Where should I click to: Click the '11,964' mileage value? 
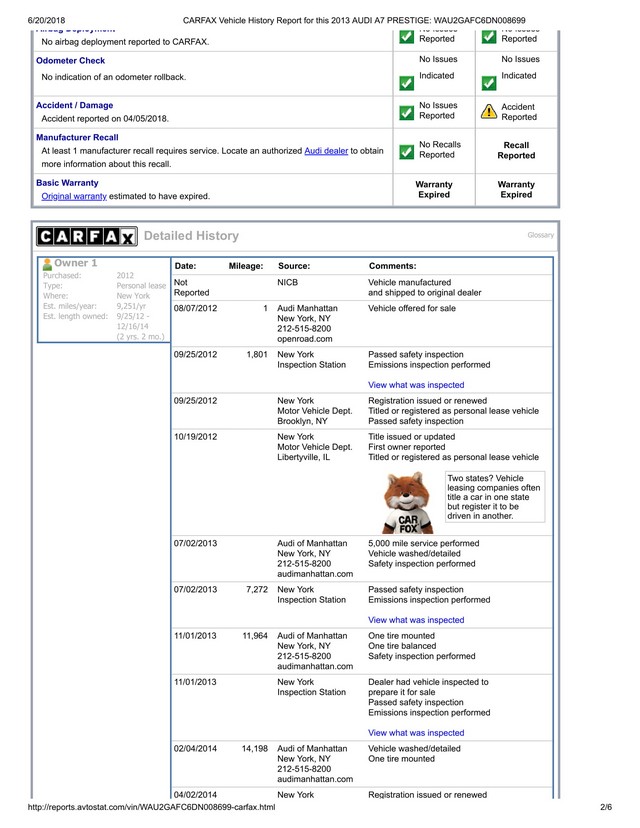[255, 636]
